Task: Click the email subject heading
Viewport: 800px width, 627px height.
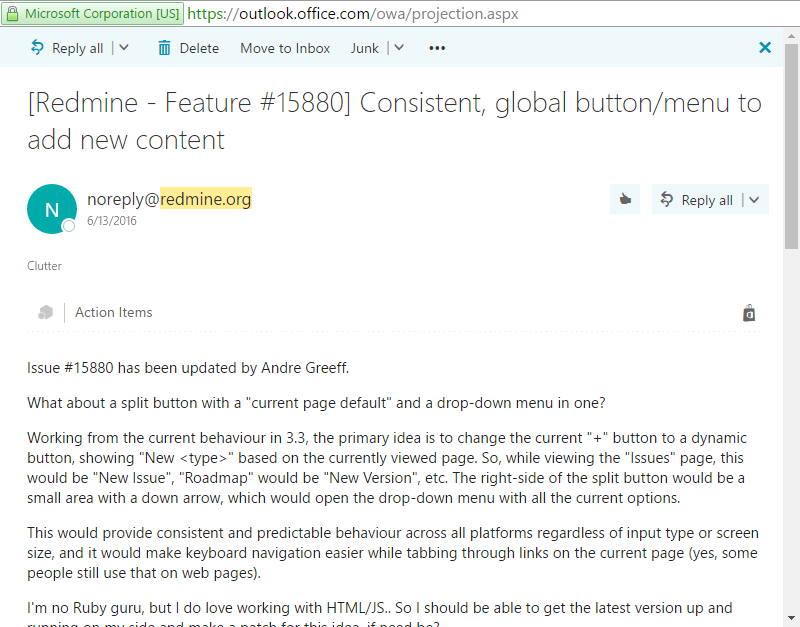Action: point(394,121)
